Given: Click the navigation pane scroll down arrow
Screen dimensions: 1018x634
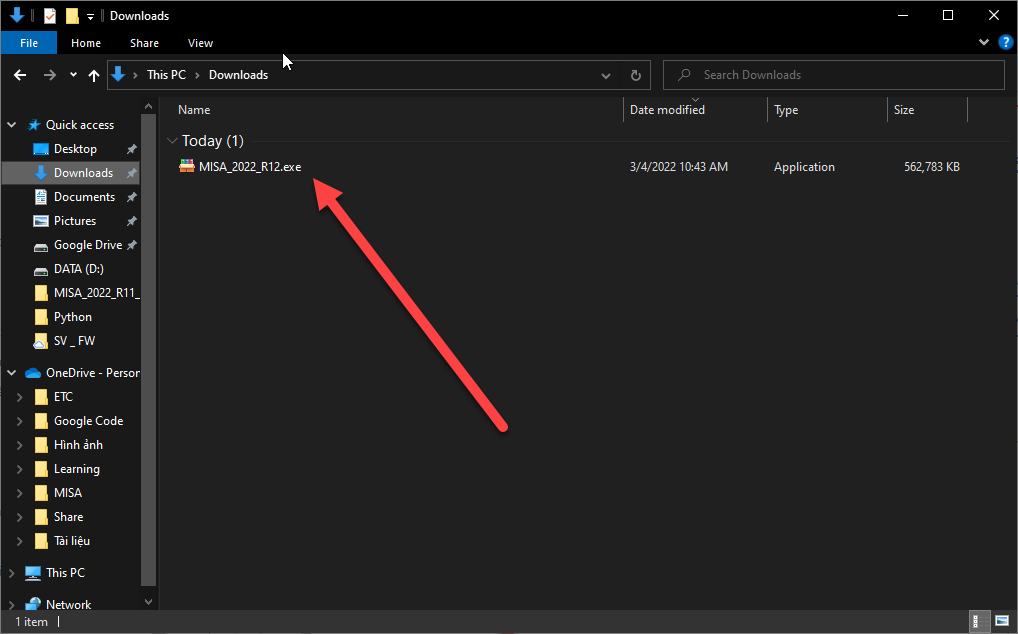Looking at the screenshot, I should [x=149, y=602].
